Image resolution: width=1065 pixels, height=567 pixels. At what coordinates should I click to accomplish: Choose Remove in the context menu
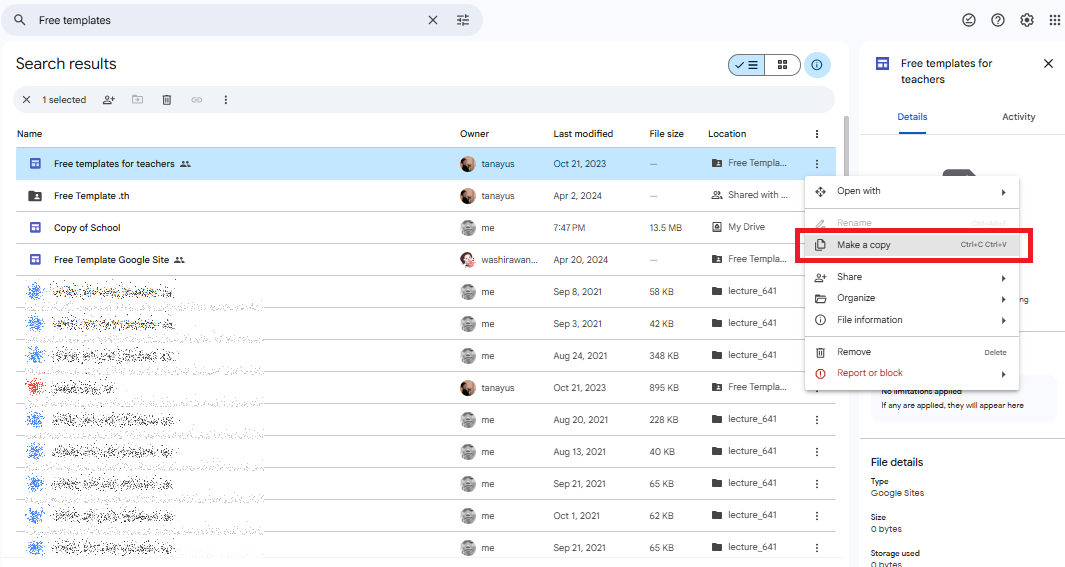854,352
